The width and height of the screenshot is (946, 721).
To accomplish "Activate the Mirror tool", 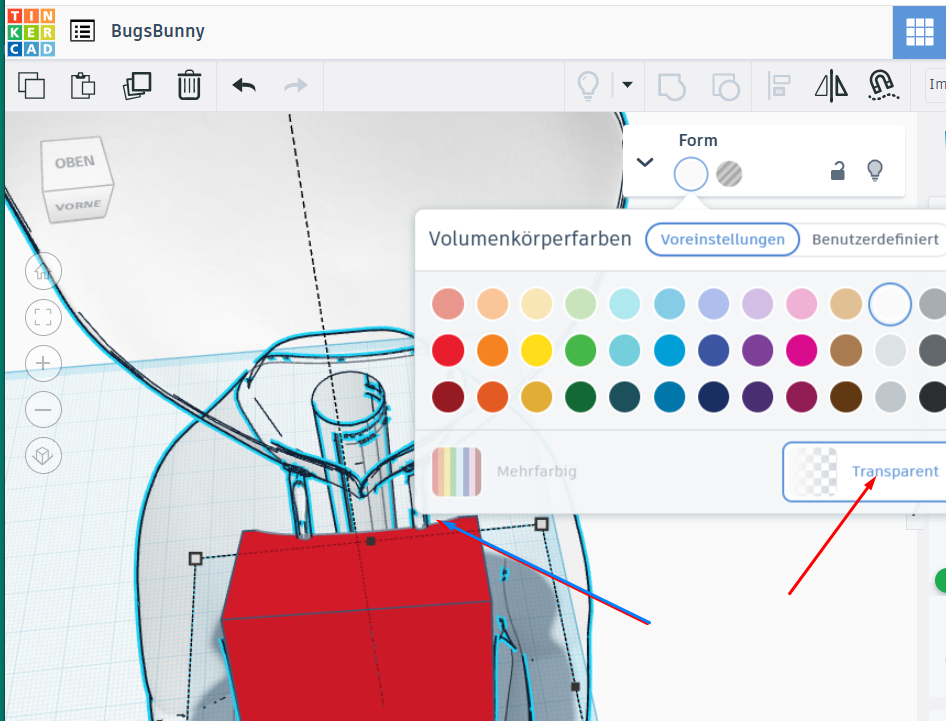I will 831,86.
